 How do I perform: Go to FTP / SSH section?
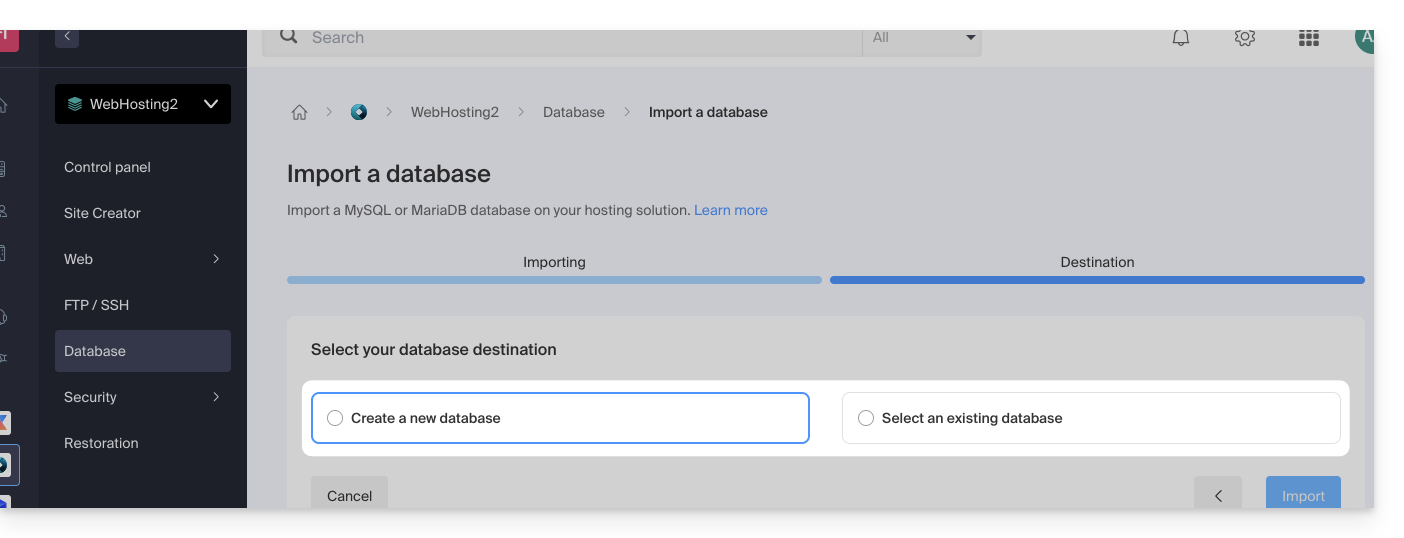[x=96, y=305]
